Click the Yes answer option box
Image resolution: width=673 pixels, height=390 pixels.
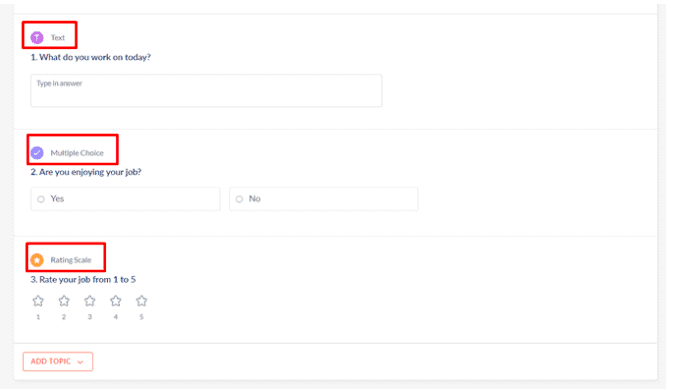125,199
